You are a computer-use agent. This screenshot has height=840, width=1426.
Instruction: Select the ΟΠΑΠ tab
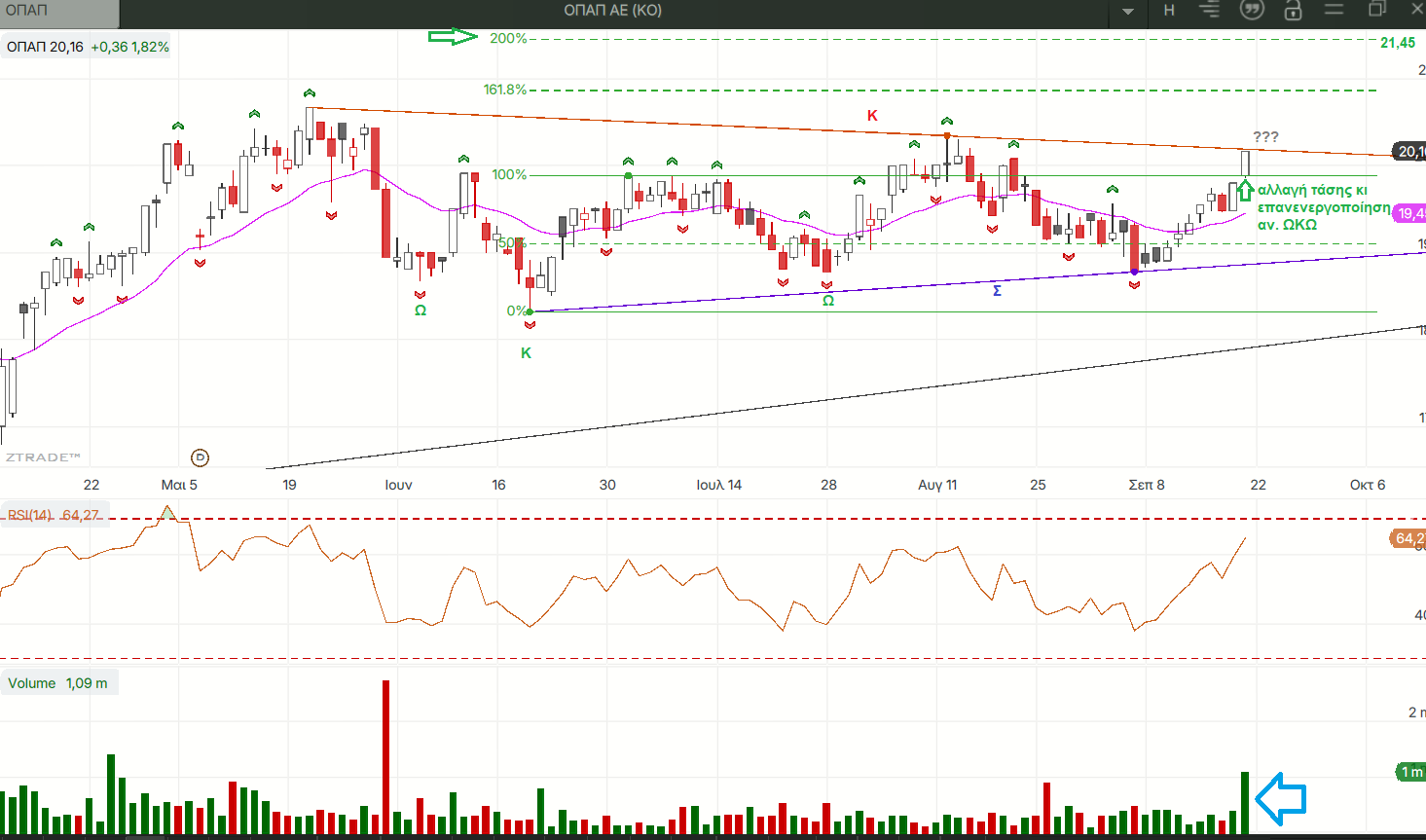coord(58,12)
